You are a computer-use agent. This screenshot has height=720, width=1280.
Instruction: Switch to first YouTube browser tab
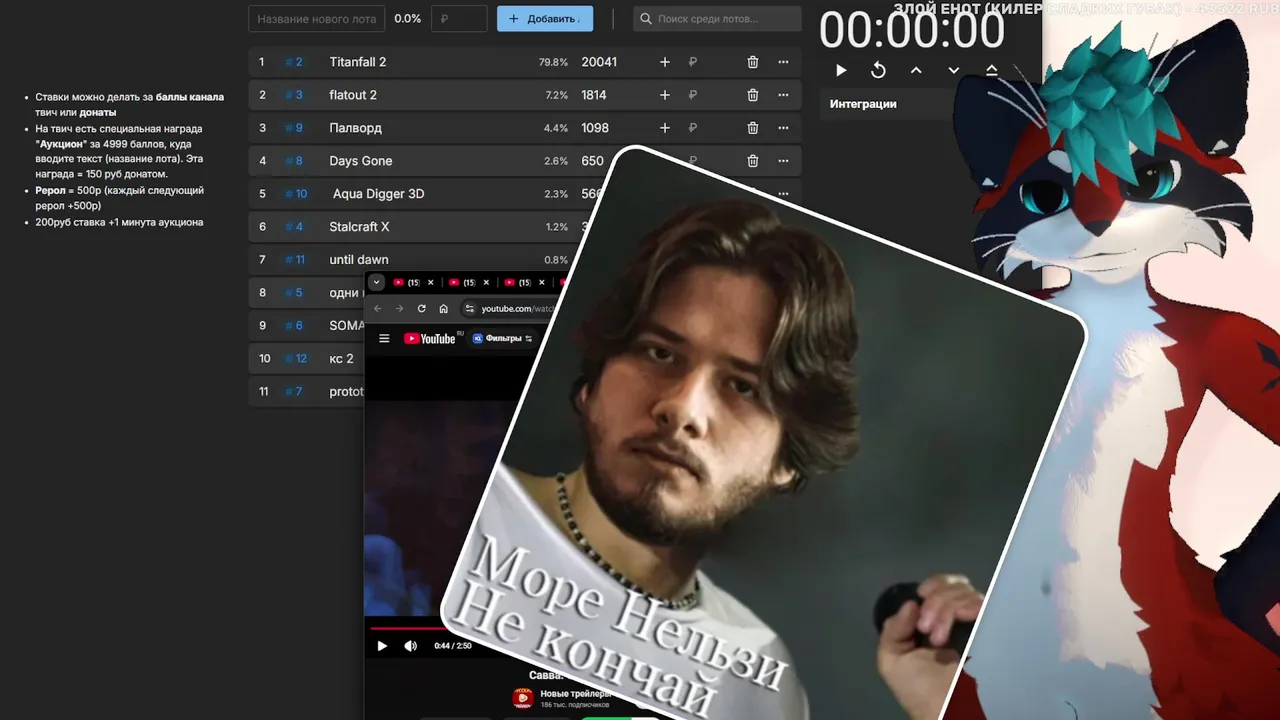click(x=407, y=283)
